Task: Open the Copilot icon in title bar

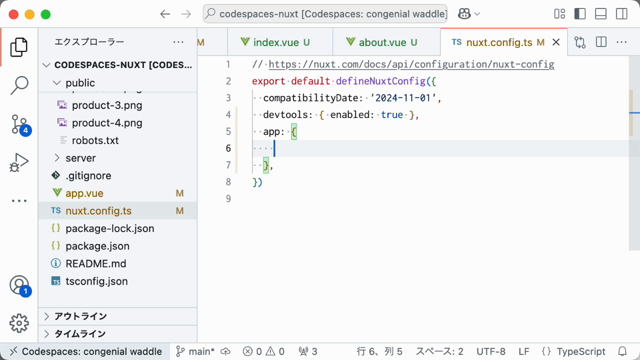Action: coord(464,14)
